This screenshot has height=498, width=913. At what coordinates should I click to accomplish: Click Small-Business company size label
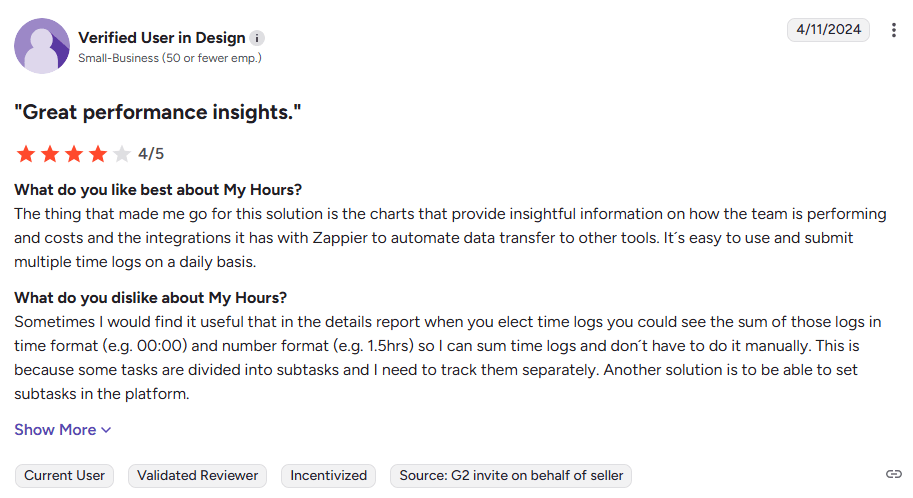(x=170, y=58)
